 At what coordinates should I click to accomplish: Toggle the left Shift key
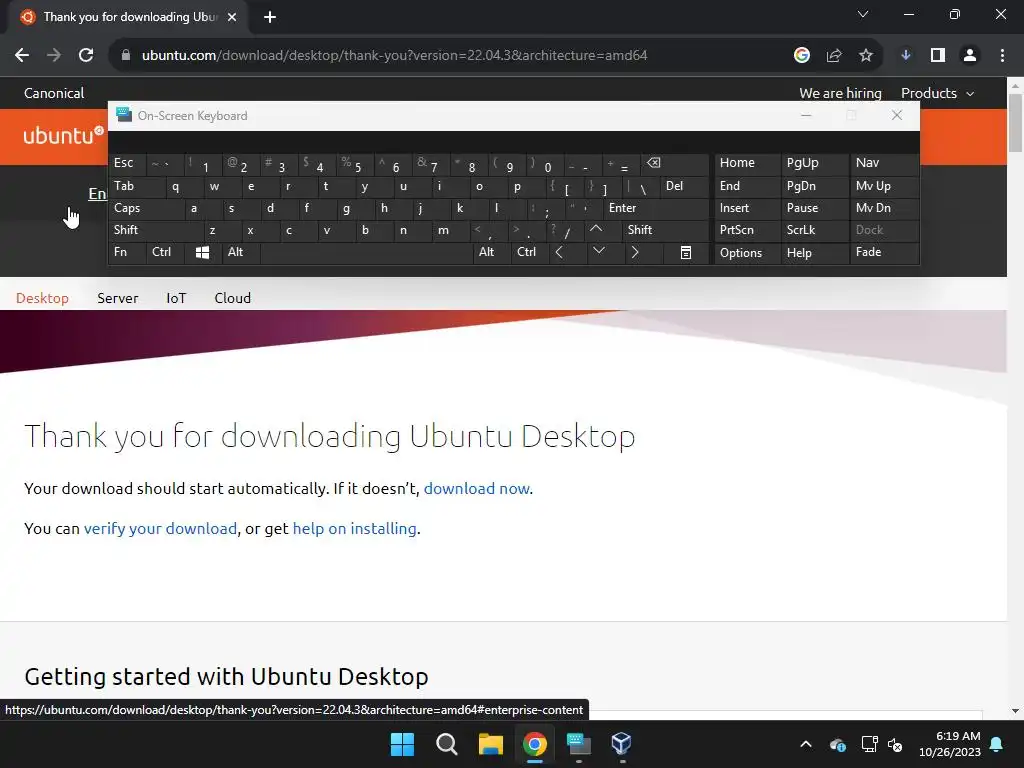point(155,230)
